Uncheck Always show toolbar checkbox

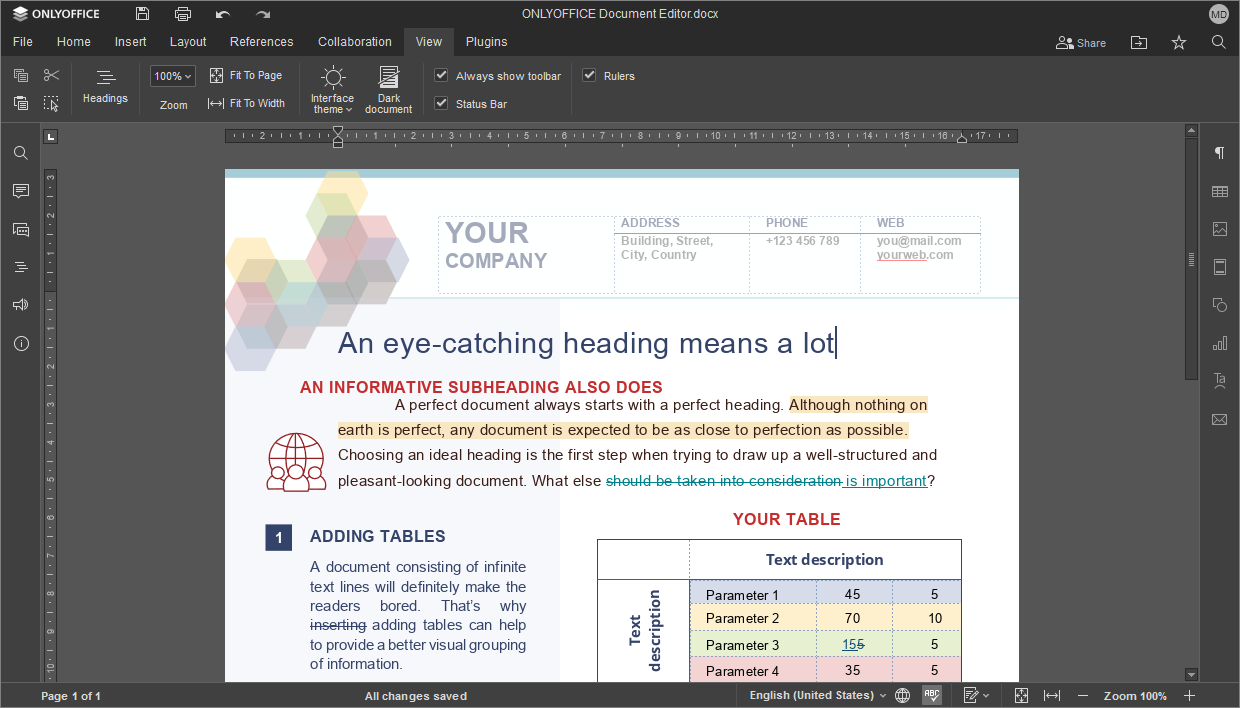(x=441, y=75)
